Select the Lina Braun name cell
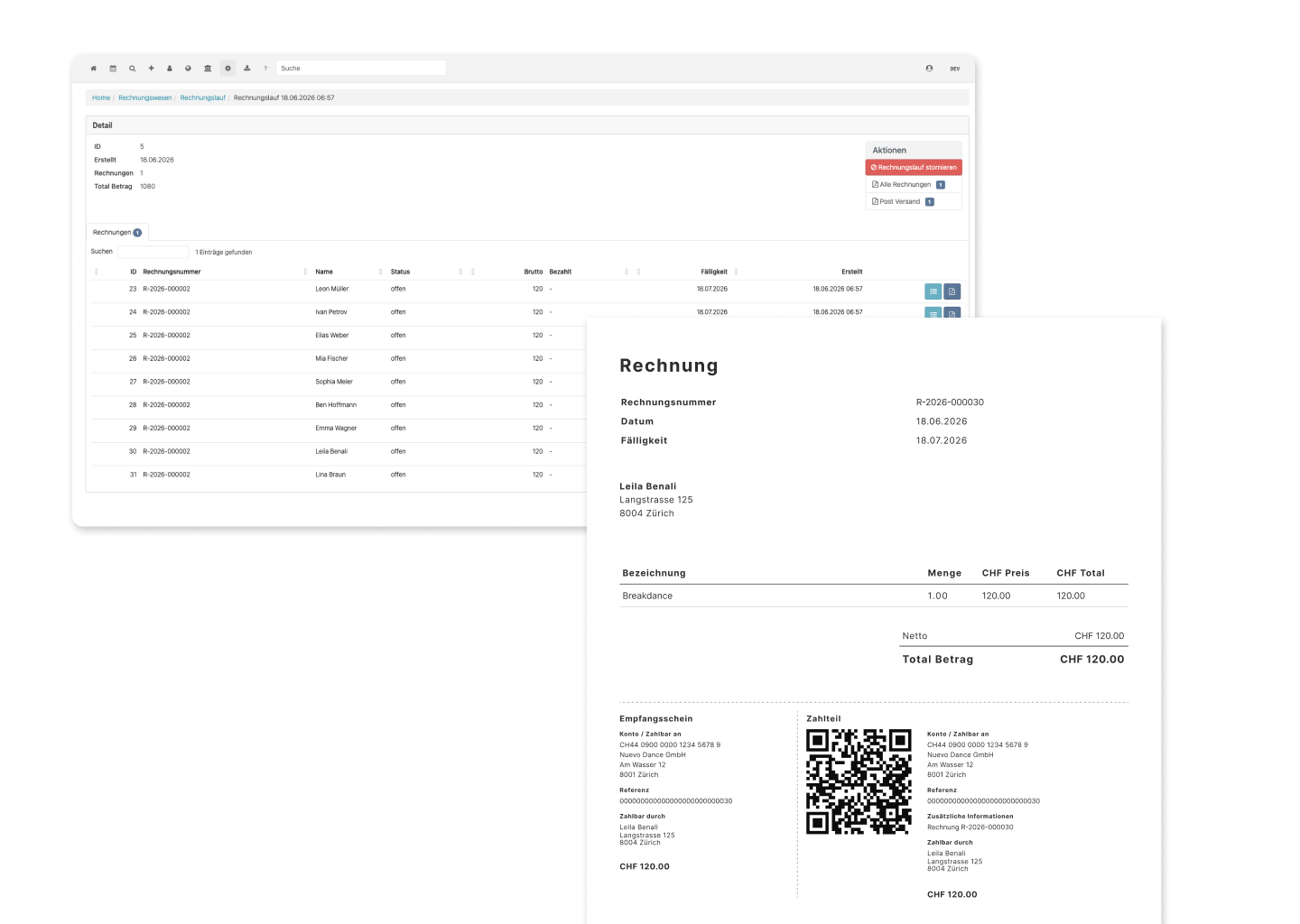 [330, 475]
